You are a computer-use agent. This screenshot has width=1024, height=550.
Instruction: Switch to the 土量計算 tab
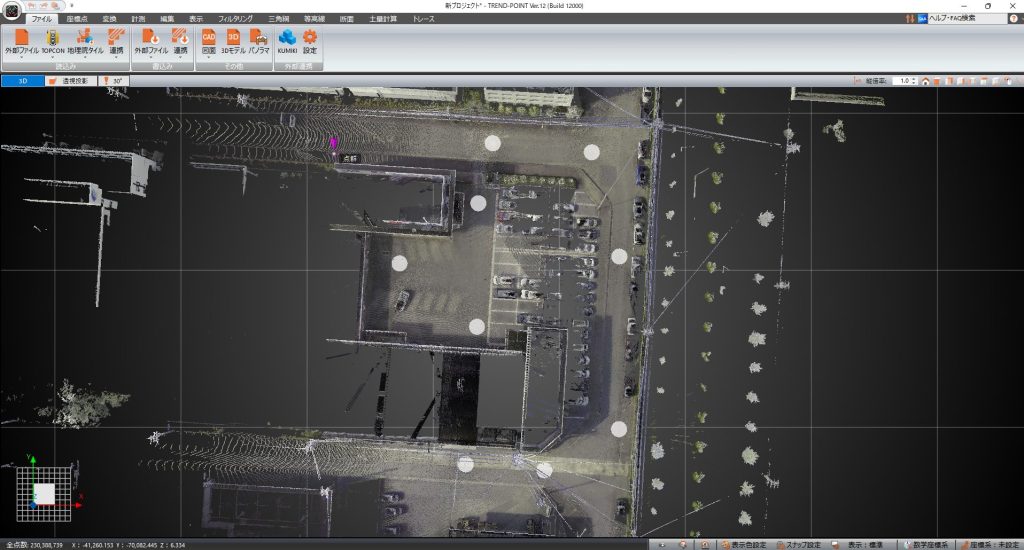pos(384,19)
